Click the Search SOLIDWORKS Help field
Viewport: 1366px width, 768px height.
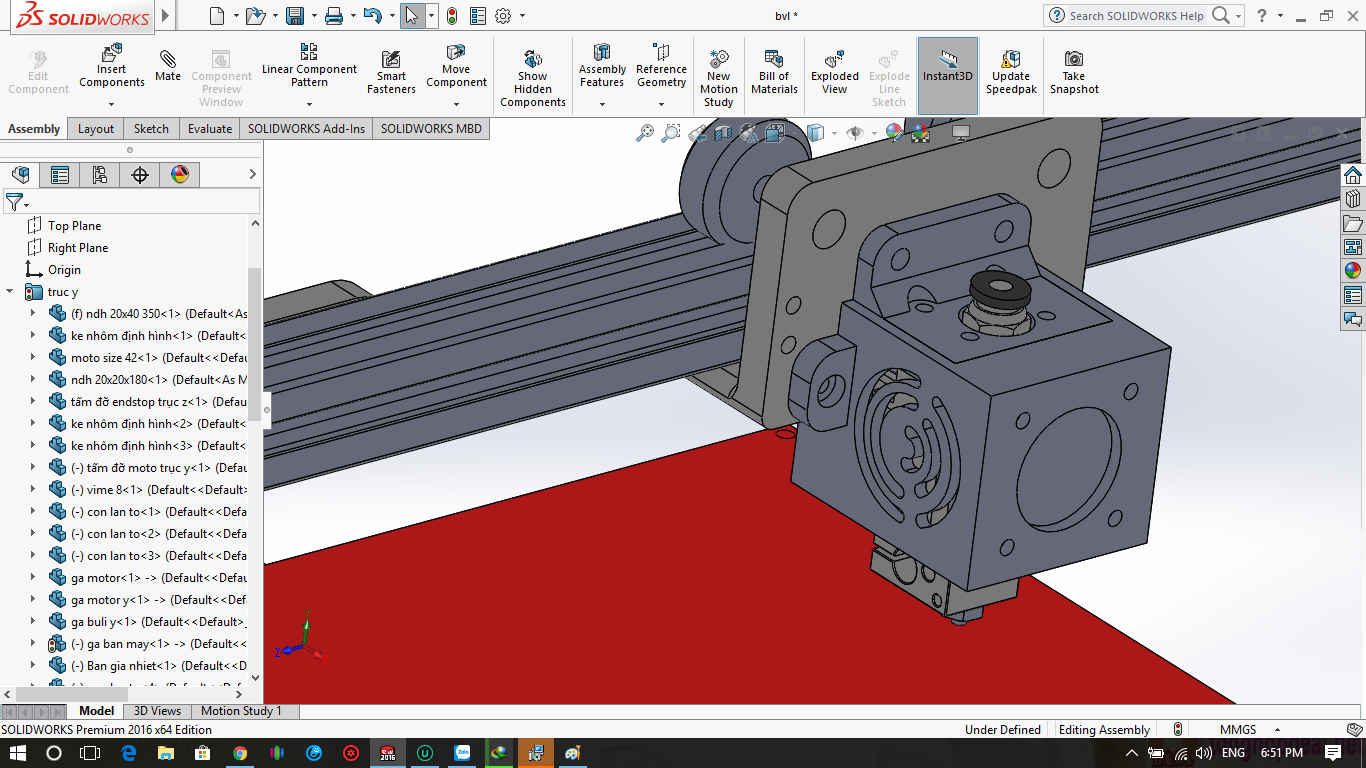point(1137,16)
